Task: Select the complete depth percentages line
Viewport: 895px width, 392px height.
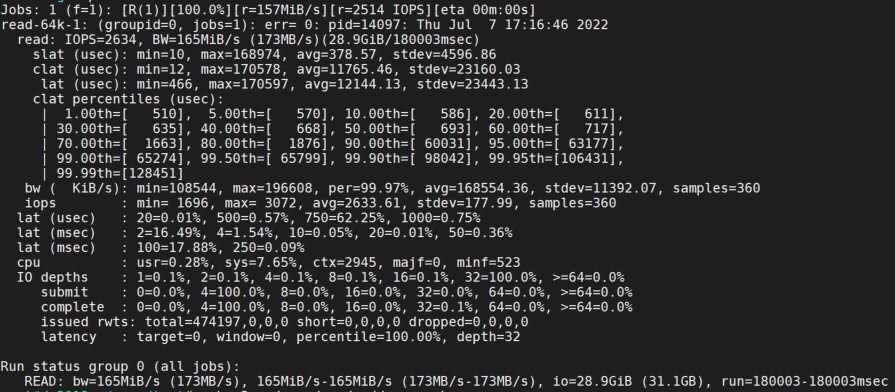Action: pos(336,307)
